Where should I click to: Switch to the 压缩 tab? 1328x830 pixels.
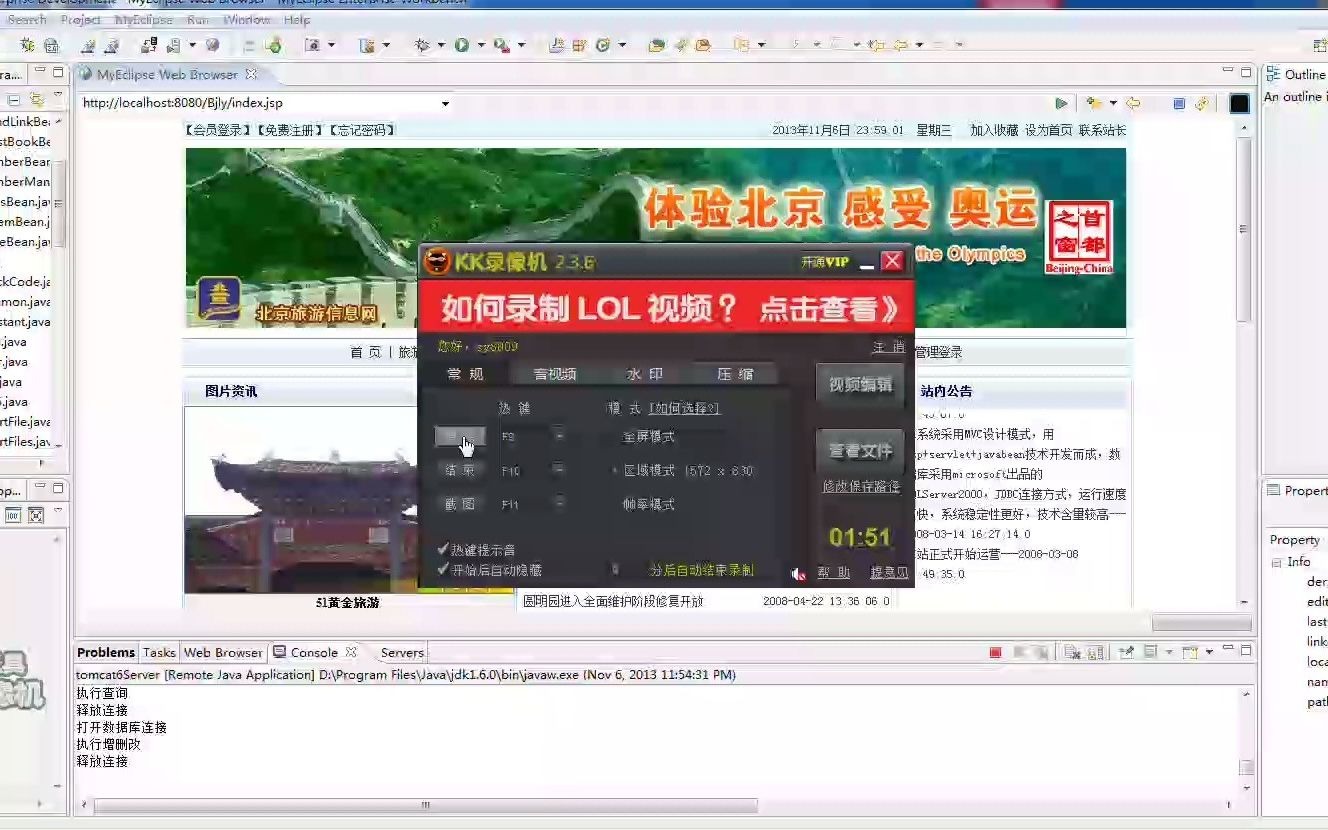coord(735,374)
